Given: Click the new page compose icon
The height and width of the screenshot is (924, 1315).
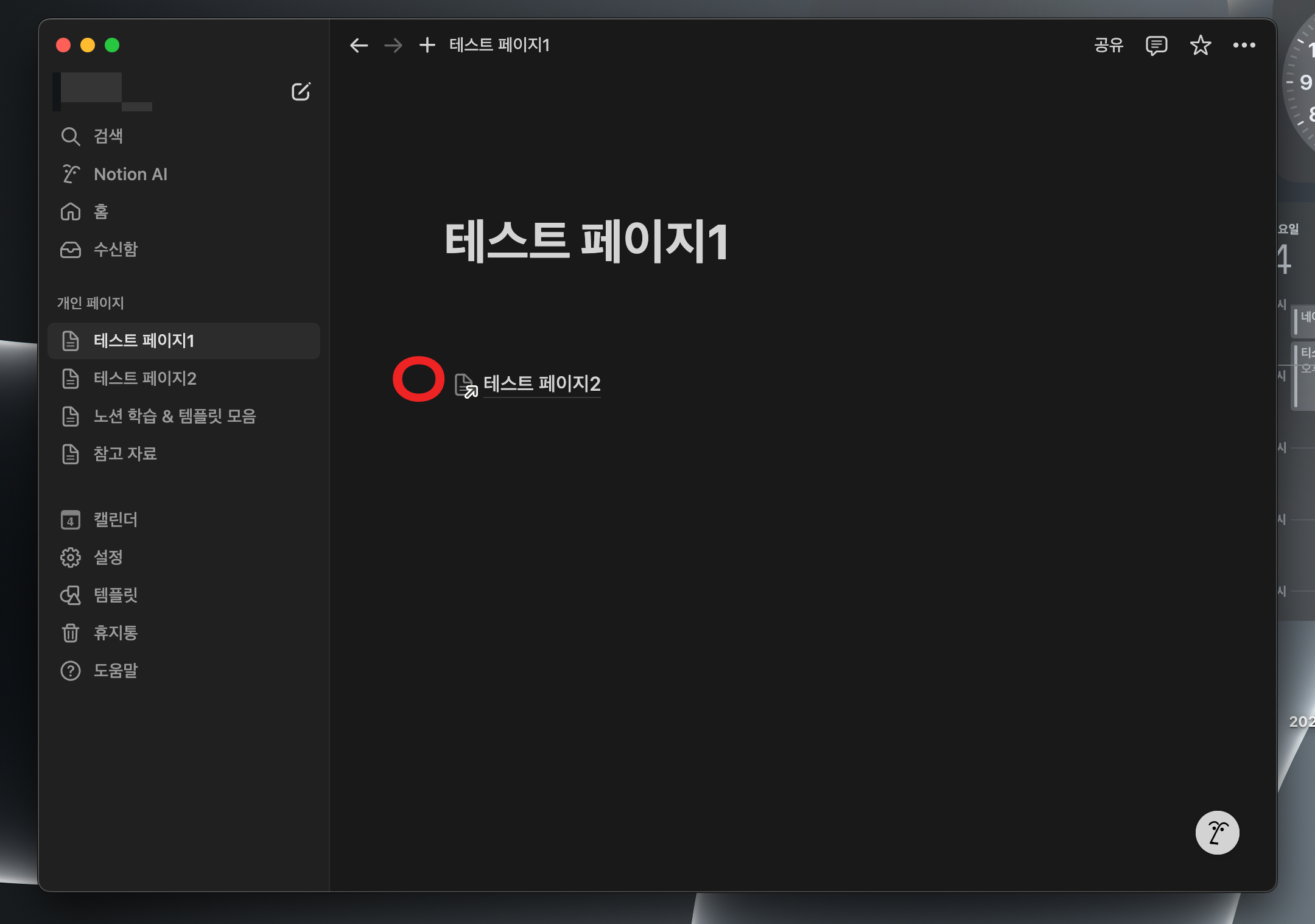Looking at the screenshot, I should (x=300, y=91).
